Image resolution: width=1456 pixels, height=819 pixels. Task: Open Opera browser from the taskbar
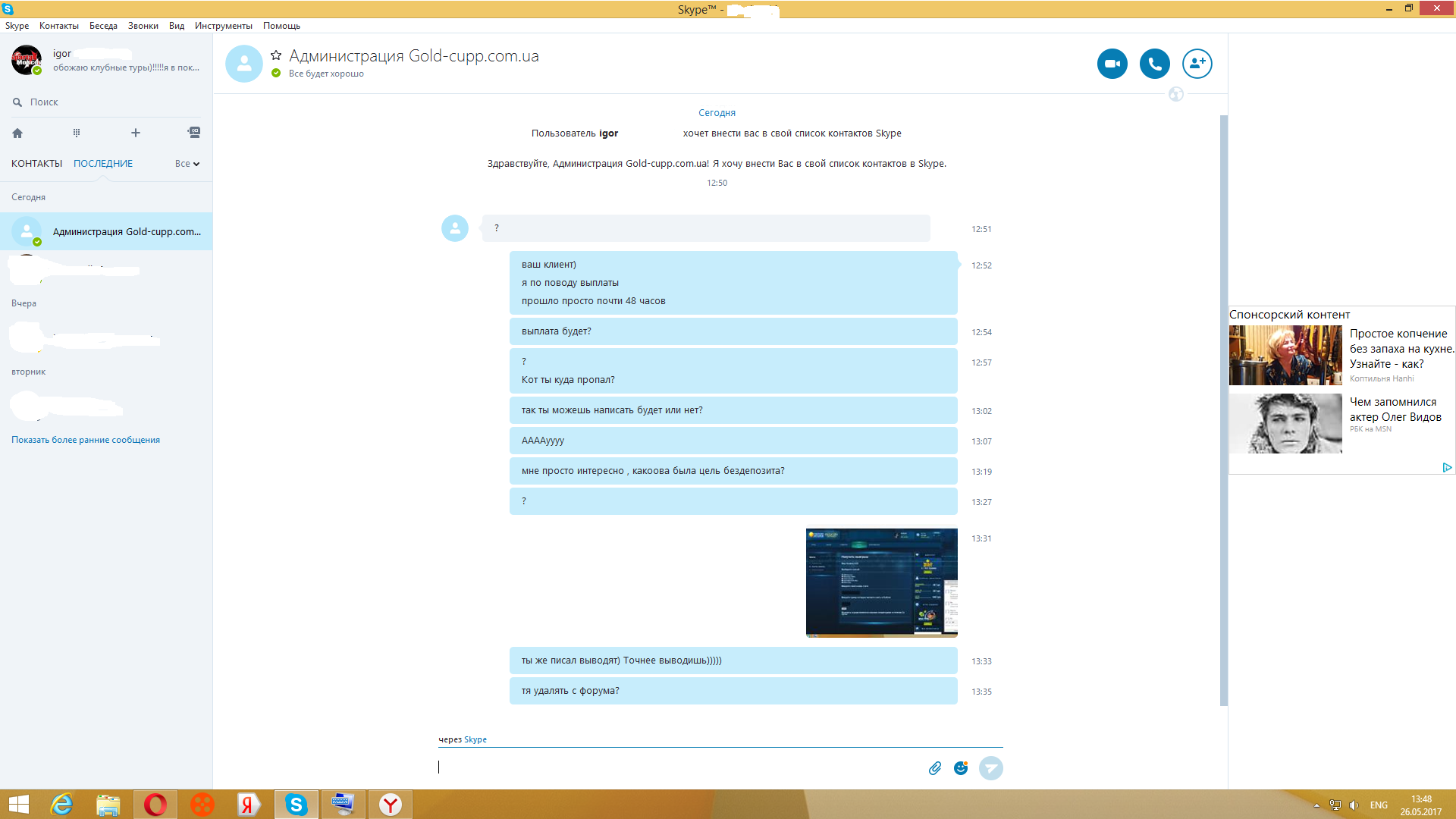tap(155, 805)
